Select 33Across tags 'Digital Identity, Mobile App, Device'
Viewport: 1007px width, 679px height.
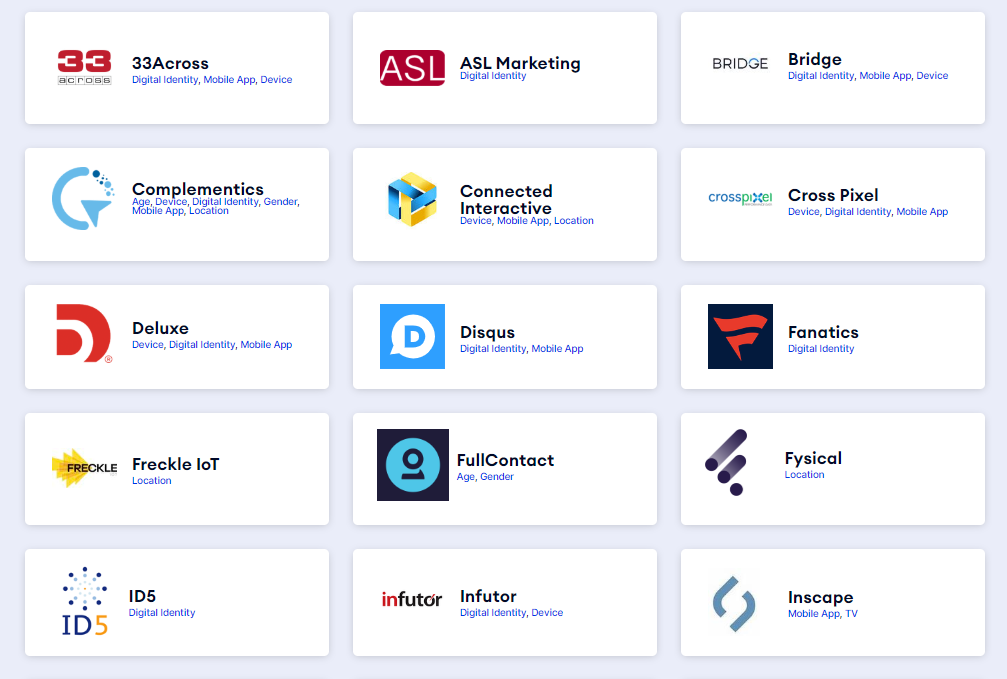(x=212, y=80)
